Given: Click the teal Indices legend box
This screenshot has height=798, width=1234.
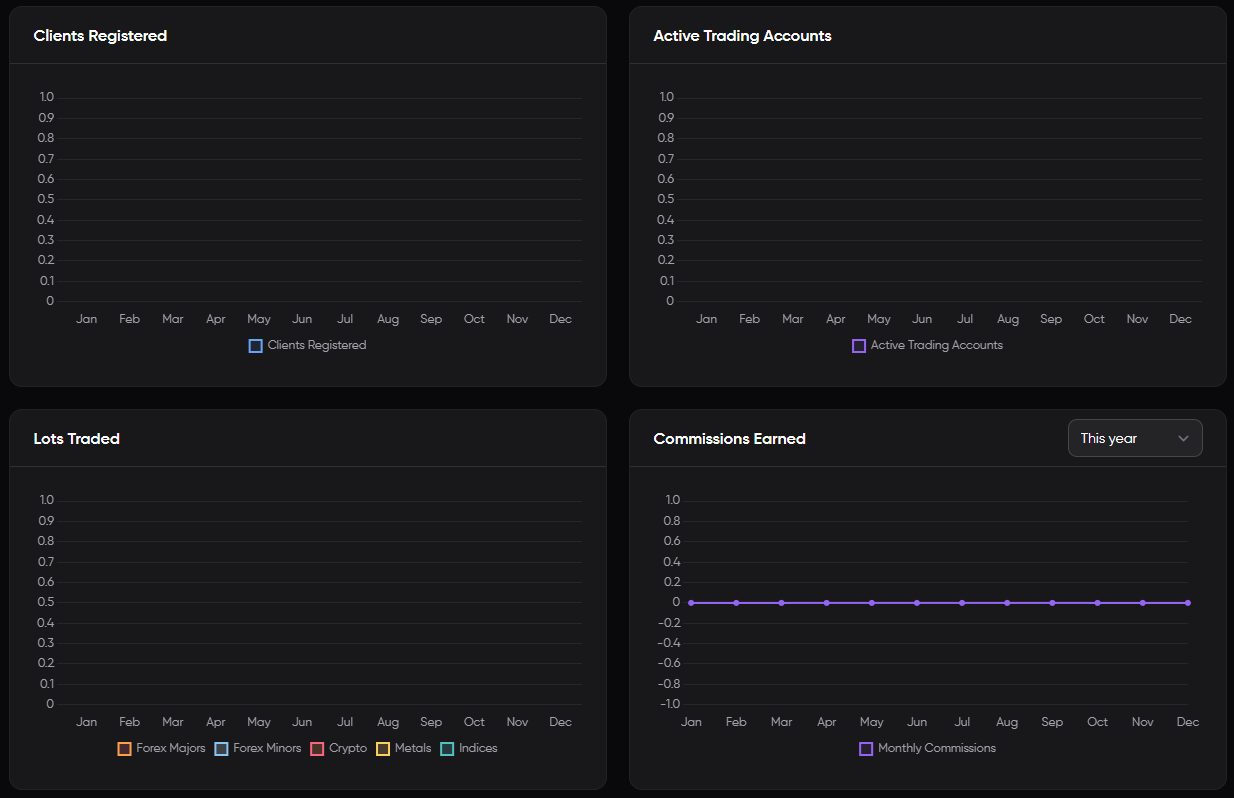Looking at the screenshot, I should [447, 749].
